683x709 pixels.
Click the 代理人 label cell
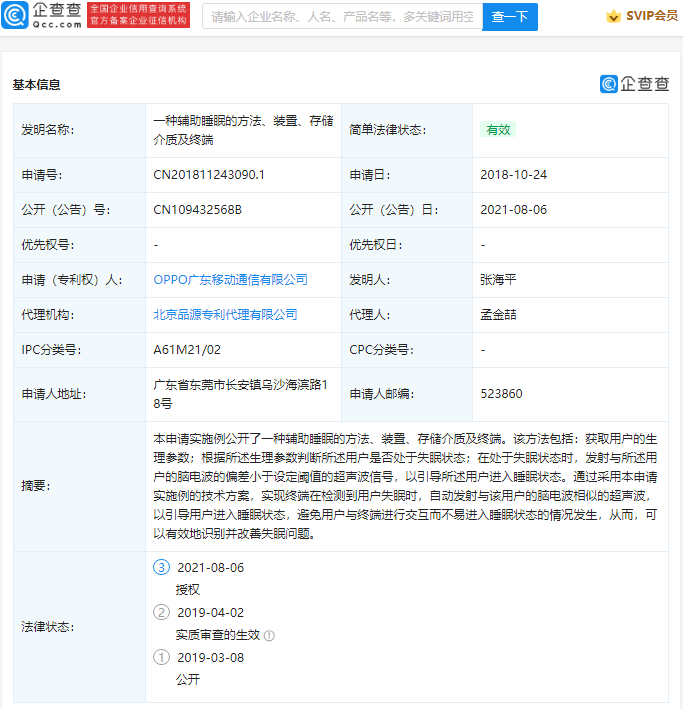tap(407, 315)
